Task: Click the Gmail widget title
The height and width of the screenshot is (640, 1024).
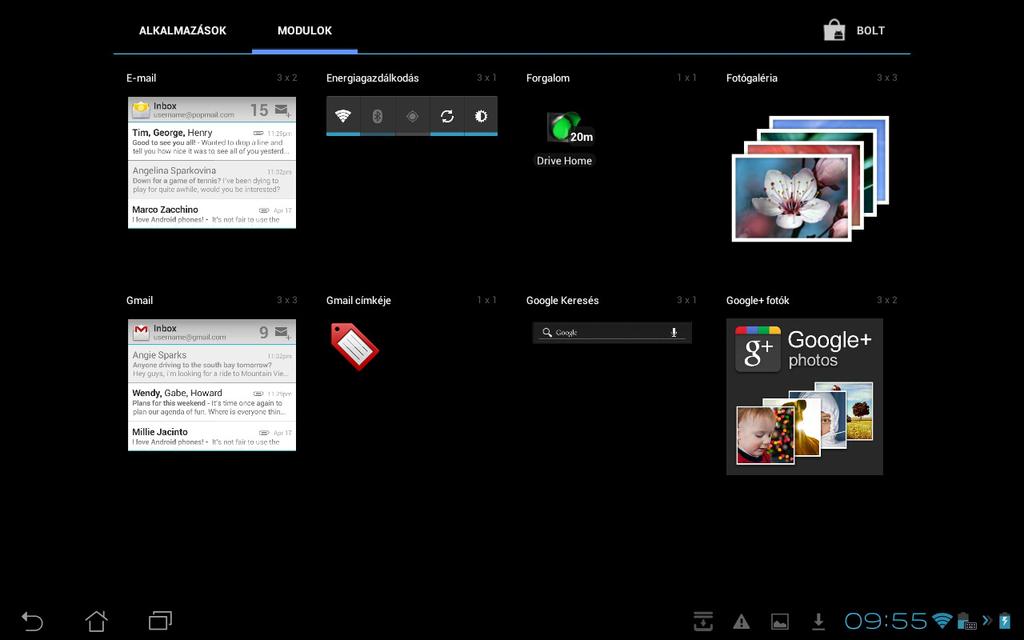Action: click(x=139, y=300)
